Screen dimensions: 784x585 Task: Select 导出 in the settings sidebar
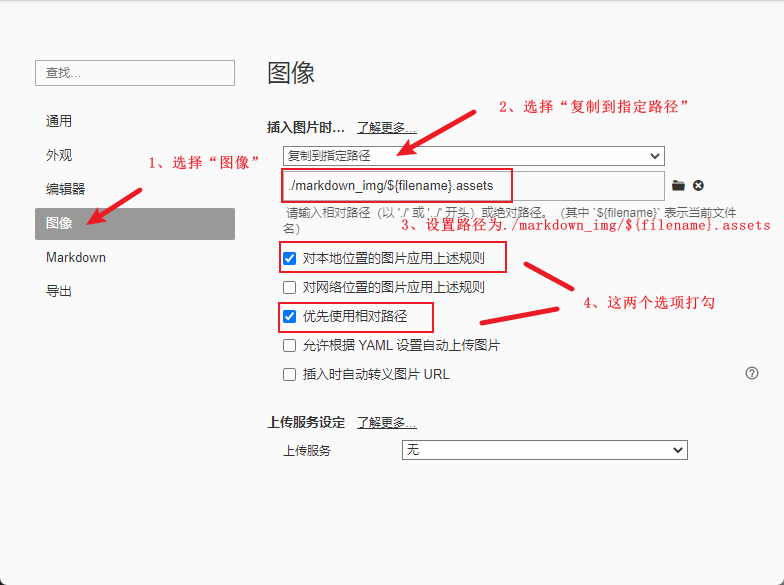pyautogui.click(x=135, y=291)
